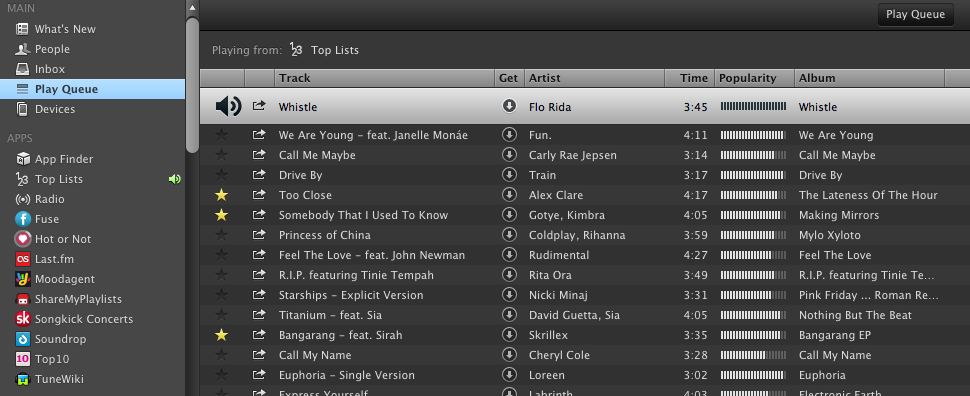Star the Call Me Maybe track
Viewport: 970px width, 396px height.
(221, 155)
